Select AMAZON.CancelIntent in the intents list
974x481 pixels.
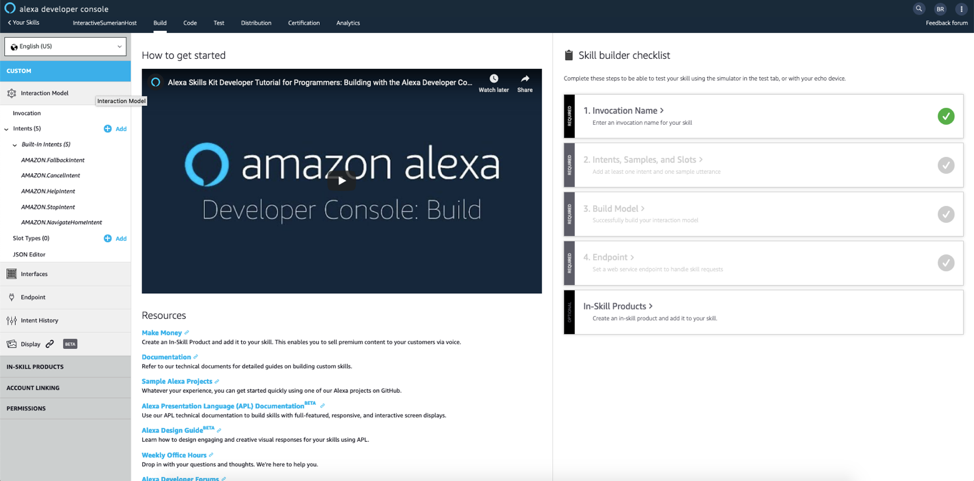(x=52, y=176)
